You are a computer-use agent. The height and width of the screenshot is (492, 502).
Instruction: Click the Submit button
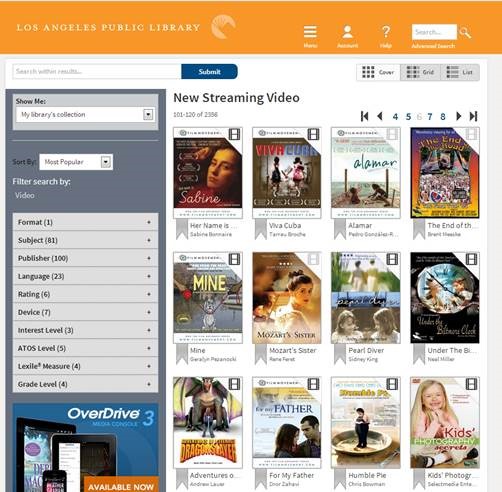[x=209, y=72]
